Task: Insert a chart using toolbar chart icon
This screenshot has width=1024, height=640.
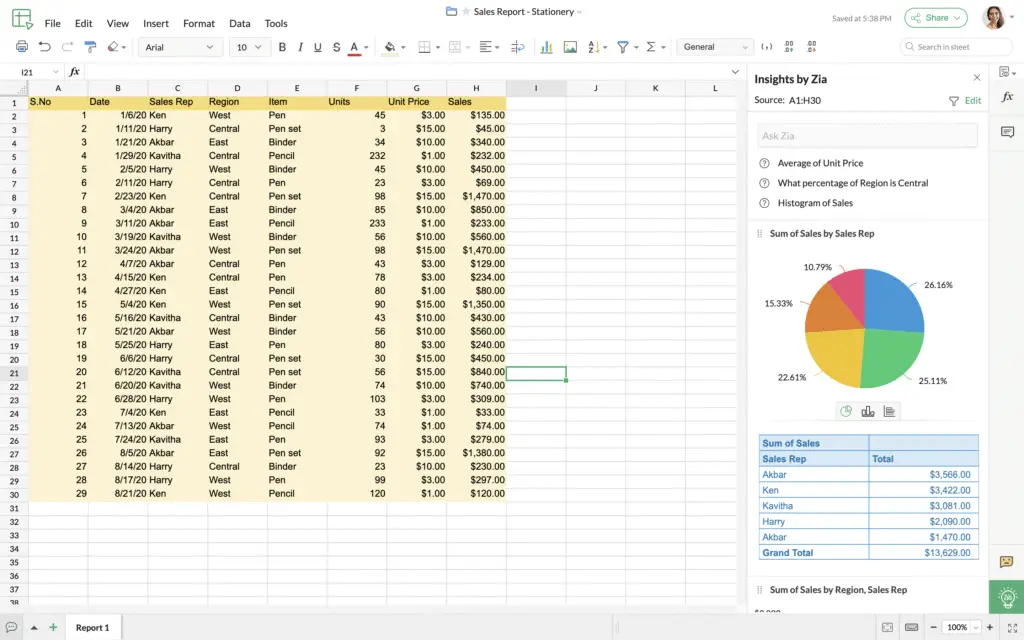Action: (x=546, y=47)
